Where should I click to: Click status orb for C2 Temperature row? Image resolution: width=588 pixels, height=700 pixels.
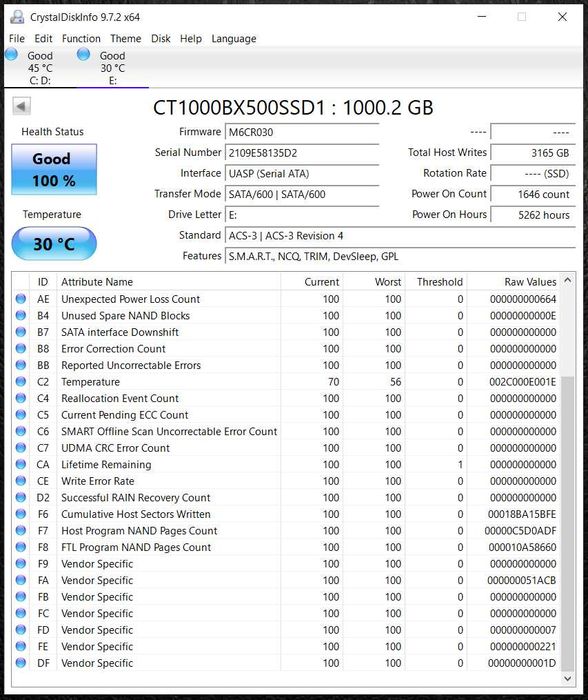tap(21, 381)
